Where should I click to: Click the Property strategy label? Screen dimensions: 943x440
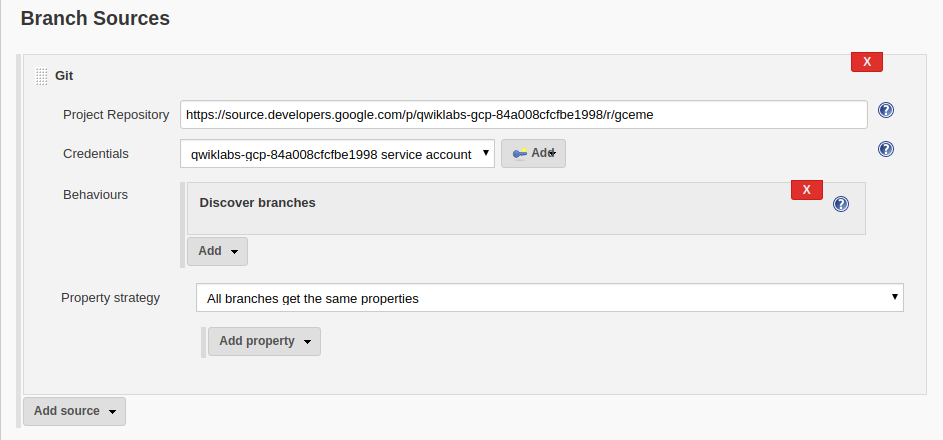click(x=111, y=298)
